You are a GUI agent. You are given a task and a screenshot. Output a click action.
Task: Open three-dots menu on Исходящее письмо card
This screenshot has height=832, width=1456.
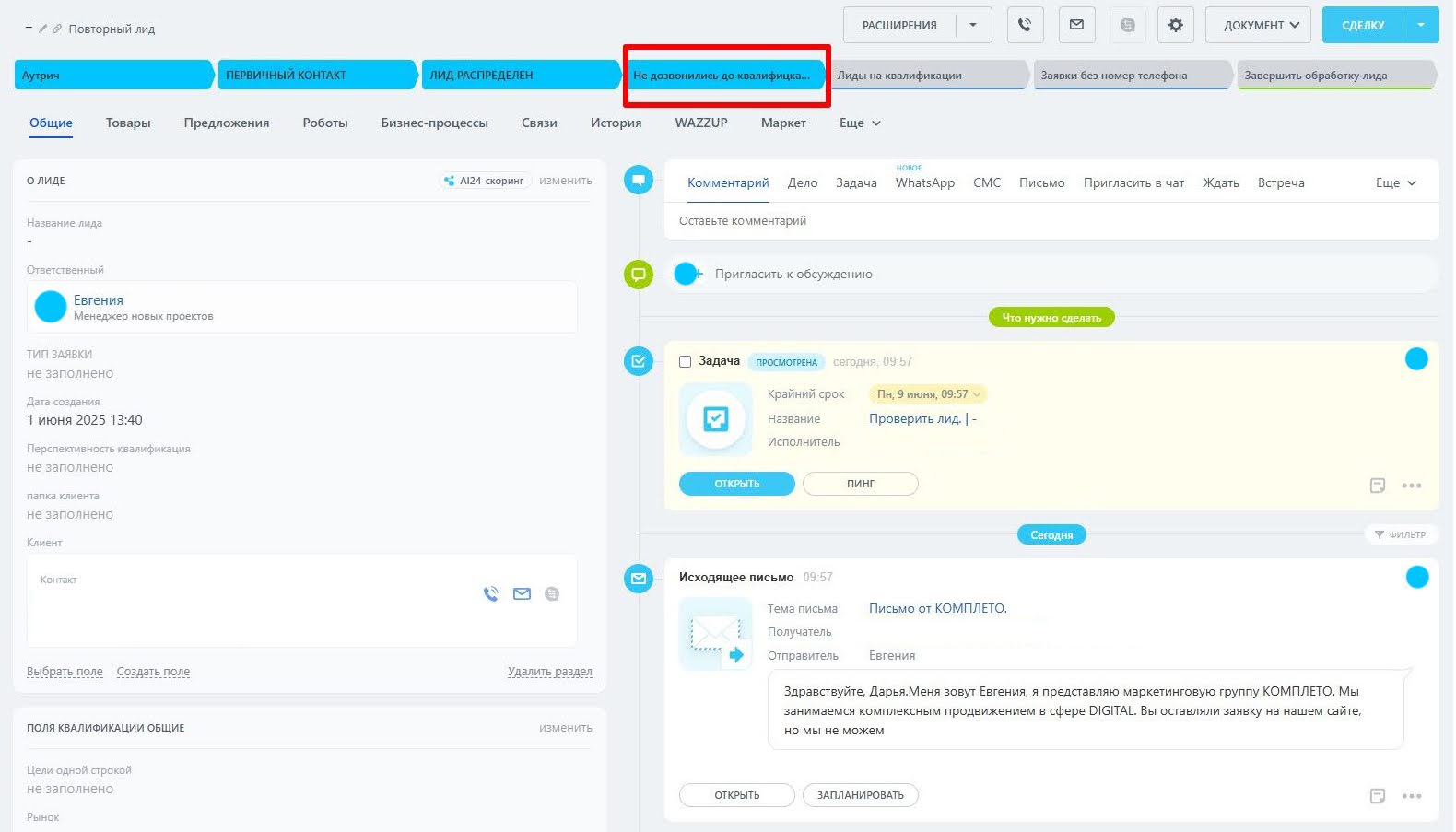point(1411,796)
